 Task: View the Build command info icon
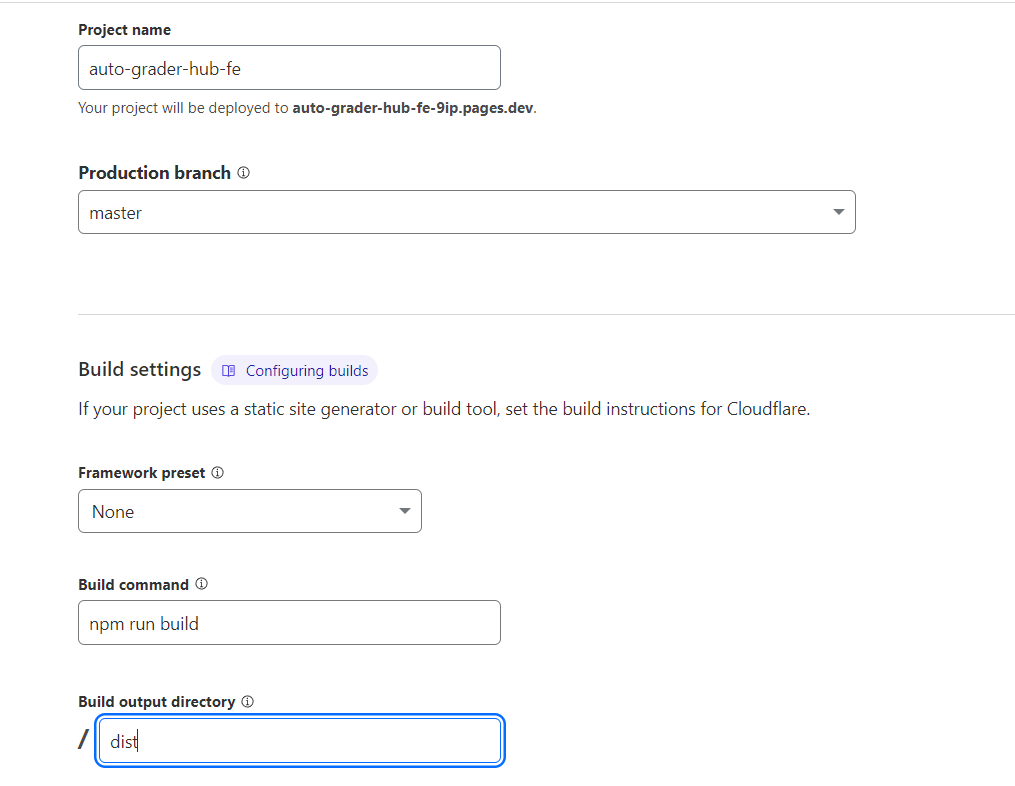coord(201,584)
